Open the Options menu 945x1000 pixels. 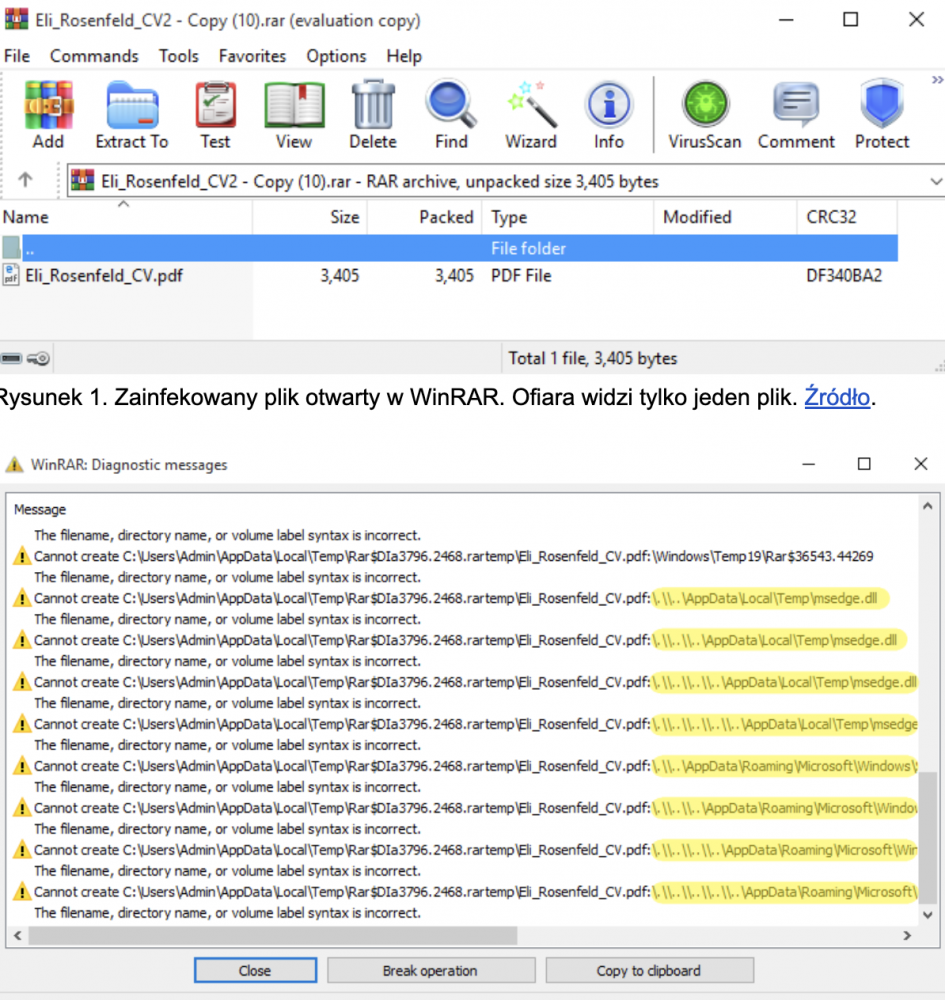pyautogui.click(x=336, y=56)
